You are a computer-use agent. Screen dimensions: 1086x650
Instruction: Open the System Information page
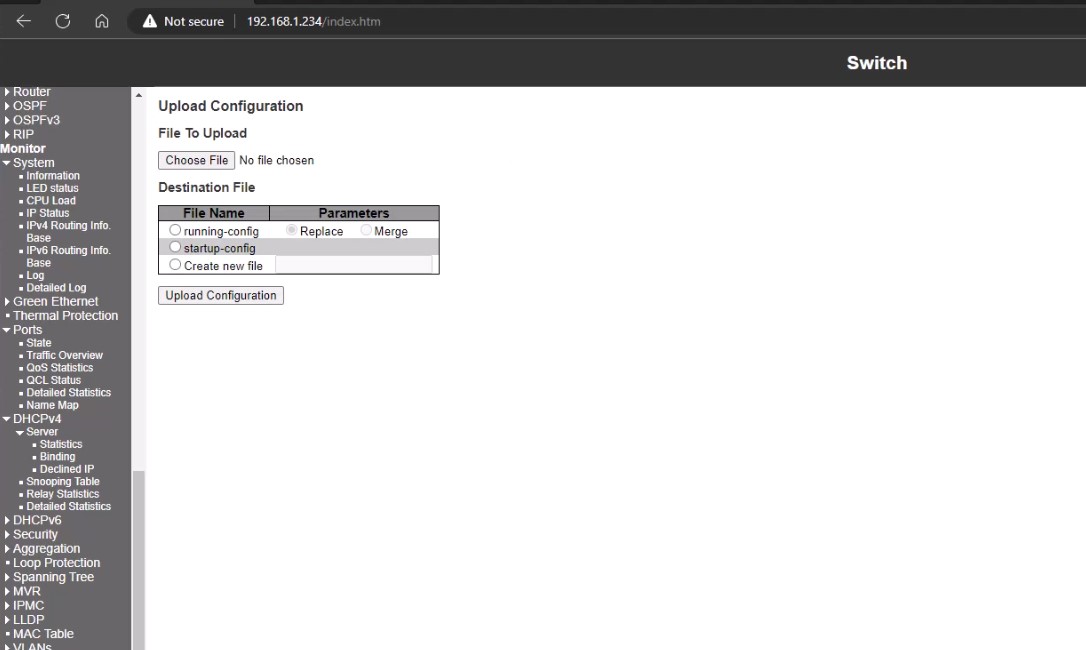click(53, 176)
